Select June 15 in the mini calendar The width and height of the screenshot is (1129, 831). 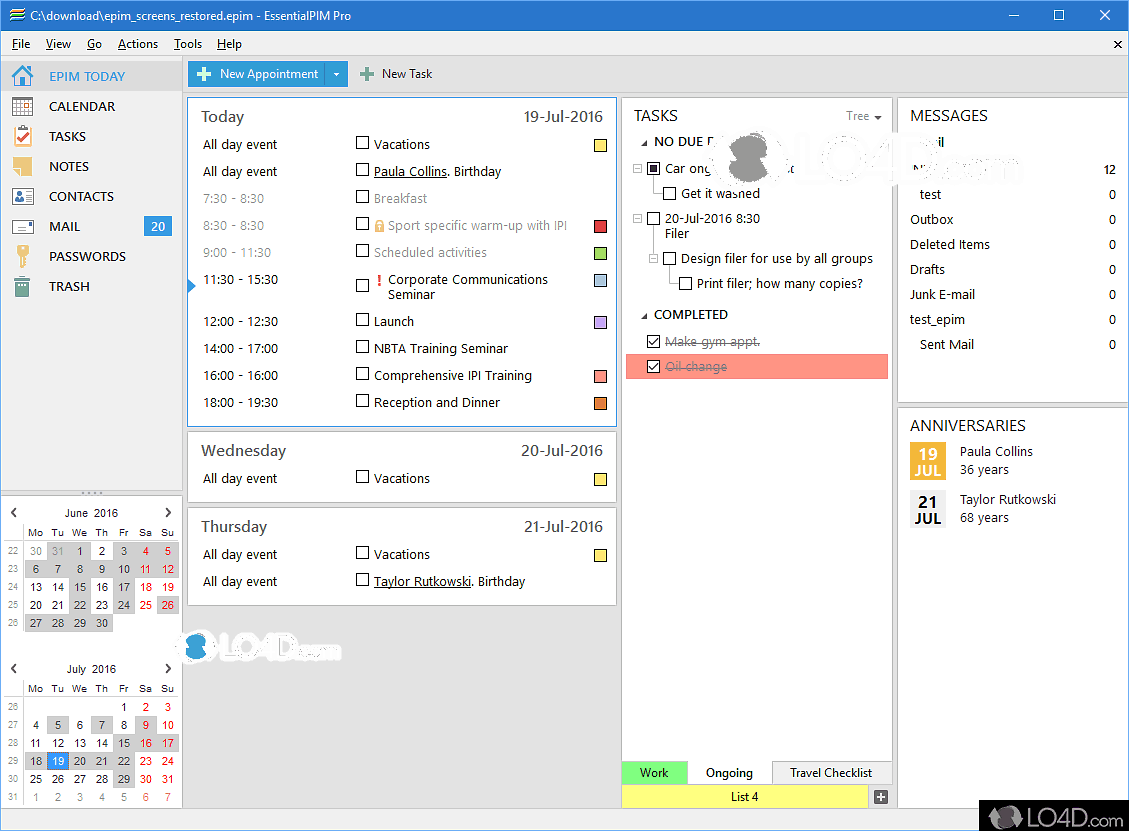point(80,587)
